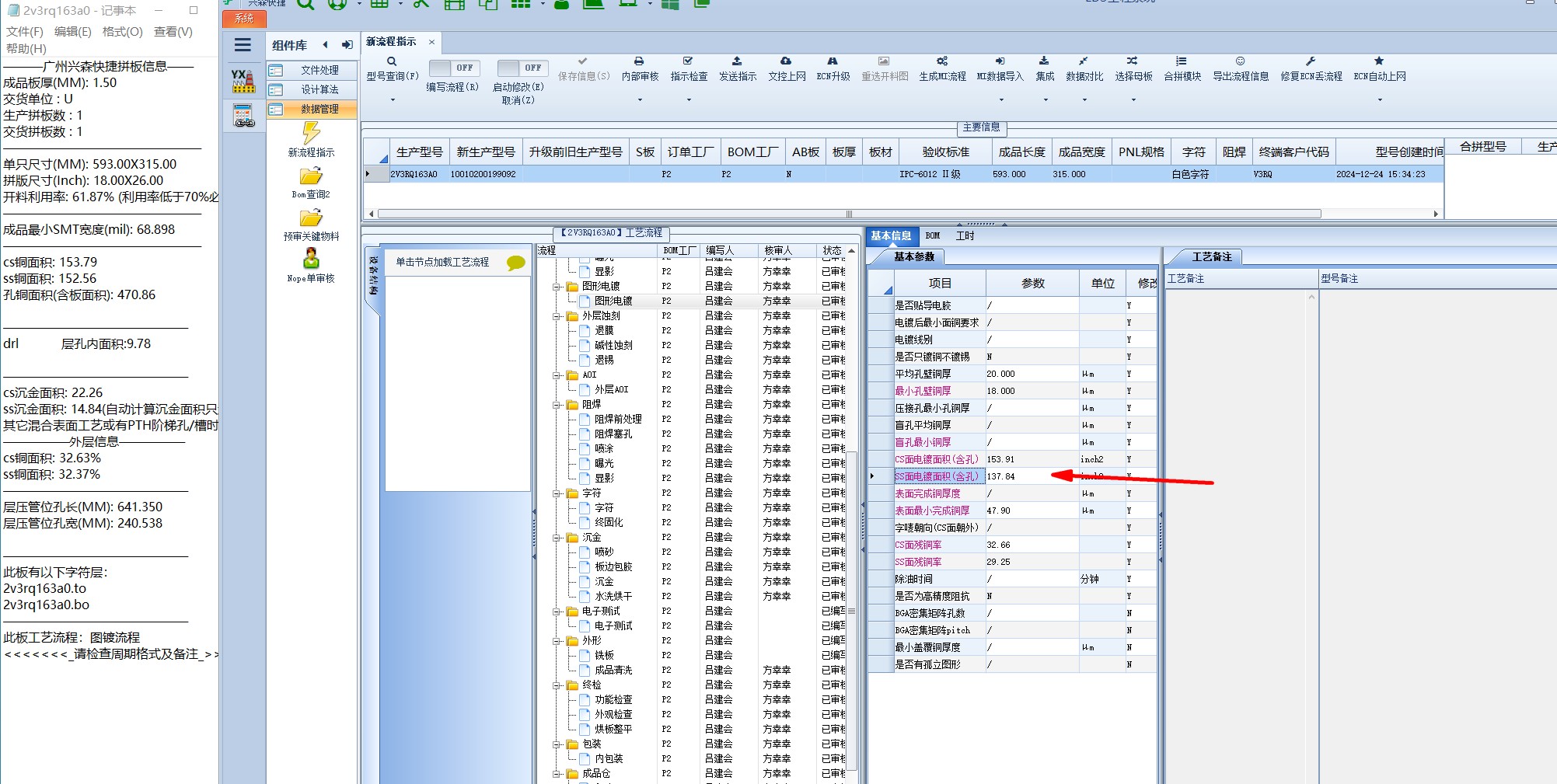This screenshot has width=1557, height=784.
Task: Click the calculator sidebar icon
Action: pos(244,116)
